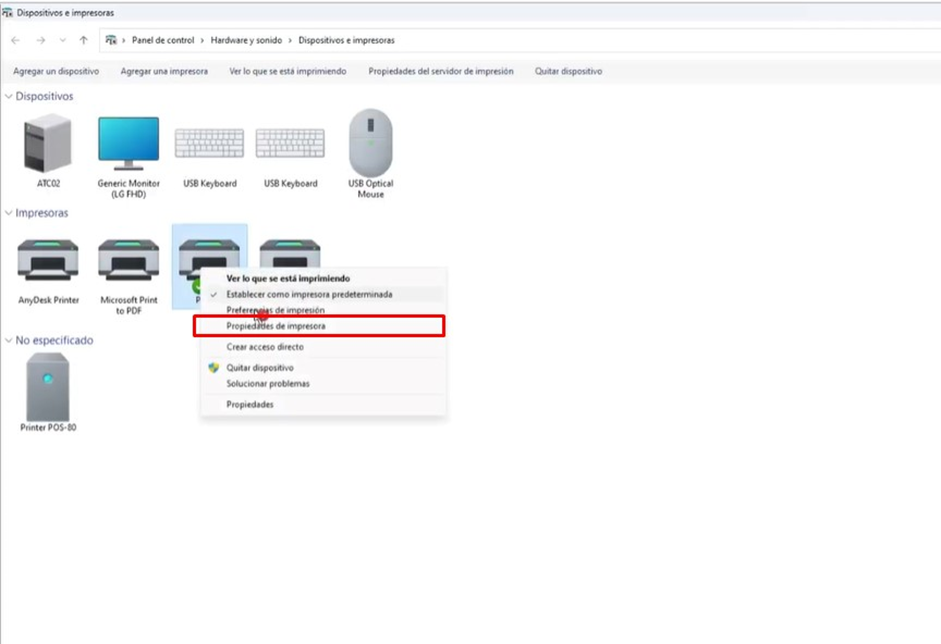Select the AnyDesk Printer icon

47,262
